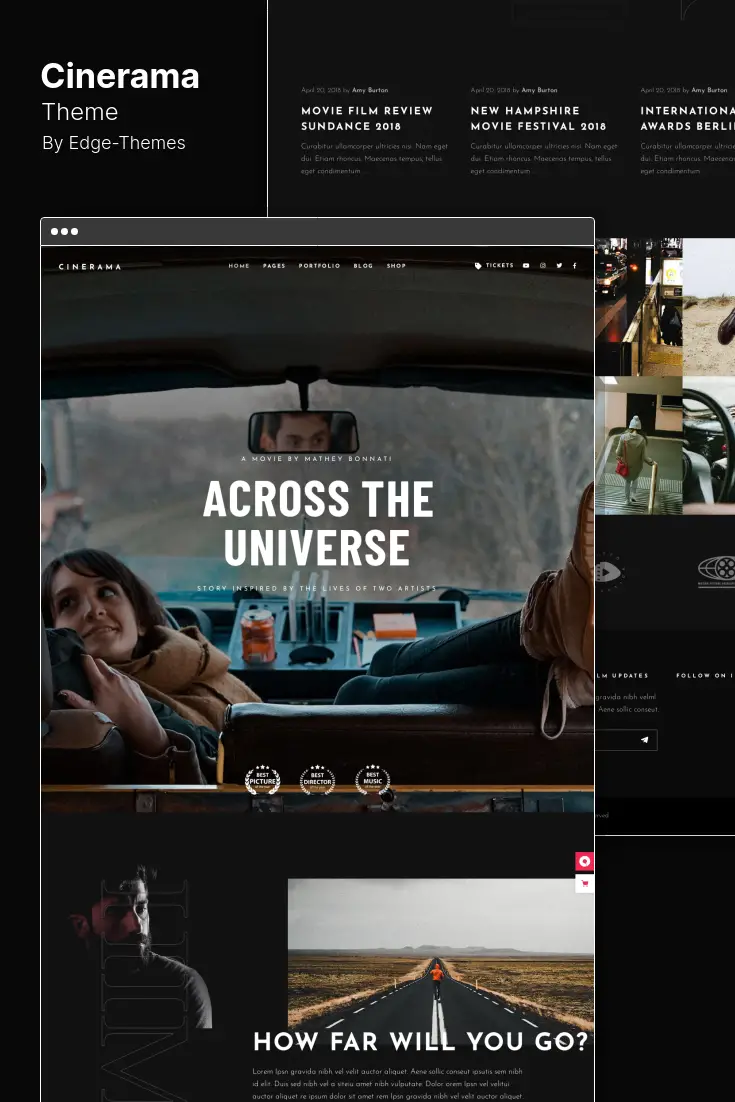
Task: Click the empty road runner image
Action: [x=441, y=954]
